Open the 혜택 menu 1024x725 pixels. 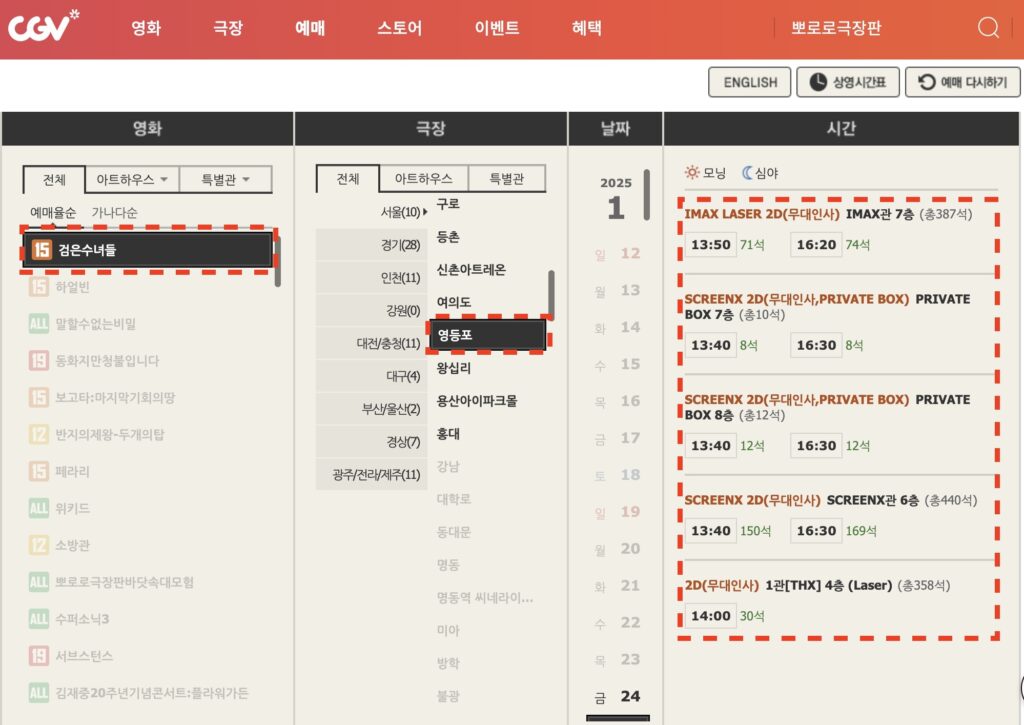tap(586, 28)
